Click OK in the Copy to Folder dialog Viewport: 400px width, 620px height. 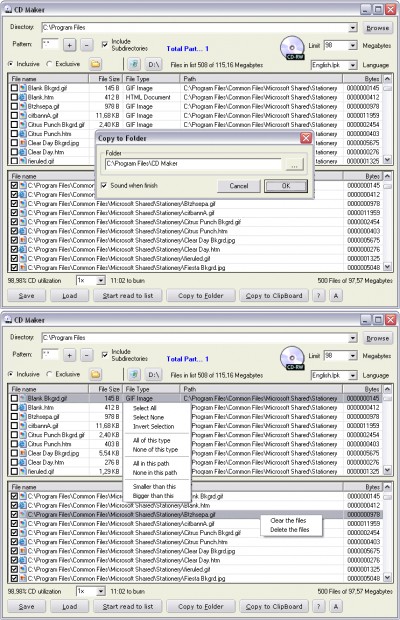coord(286,186)
